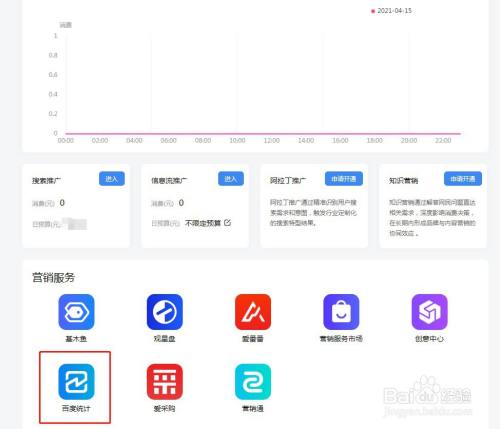This screenshot has height=429, width=500.
Task: Click the 营销服务市场 label text
Action: [341, 339]
